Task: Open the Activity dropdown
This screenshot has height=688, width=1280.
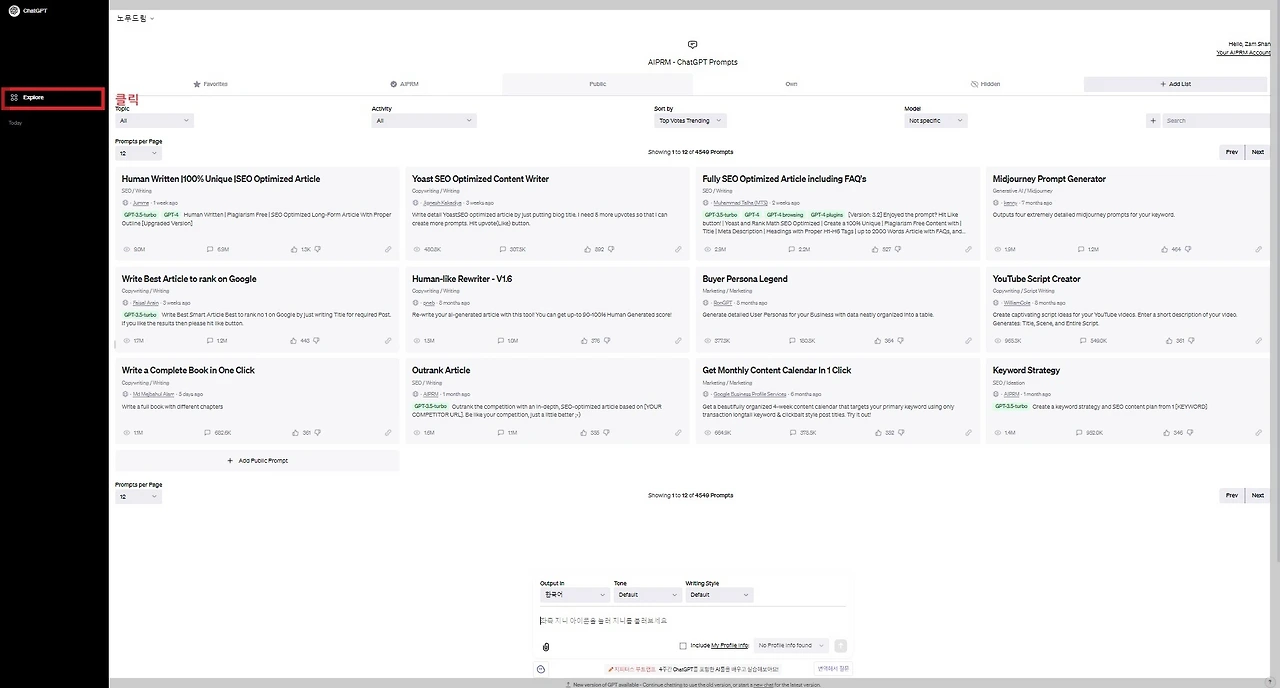Action: tap(424, 121)
